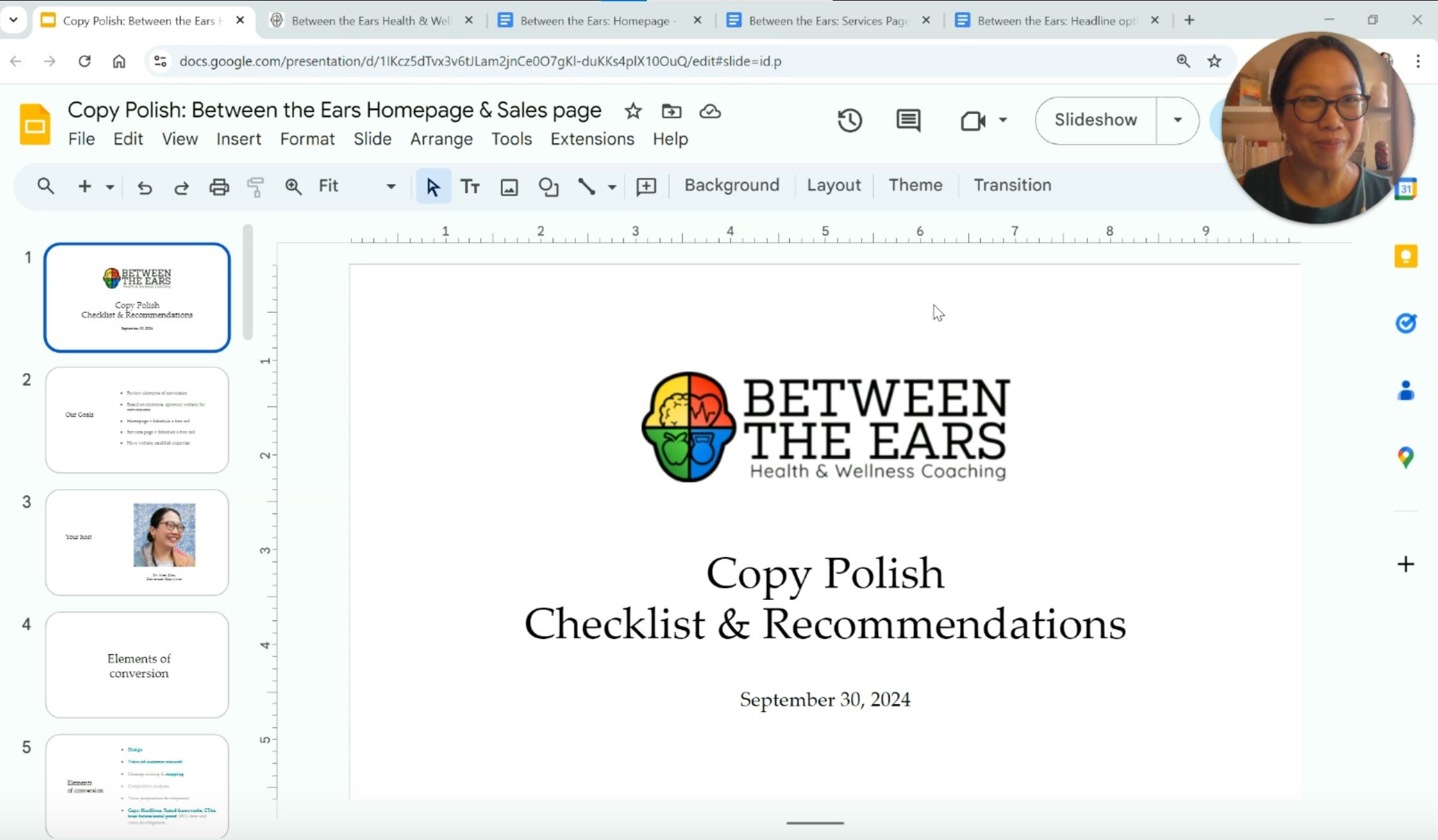Viewport: 1438px width, 840px height.
Task: Redo the last action
Action: tap(182, 187)
